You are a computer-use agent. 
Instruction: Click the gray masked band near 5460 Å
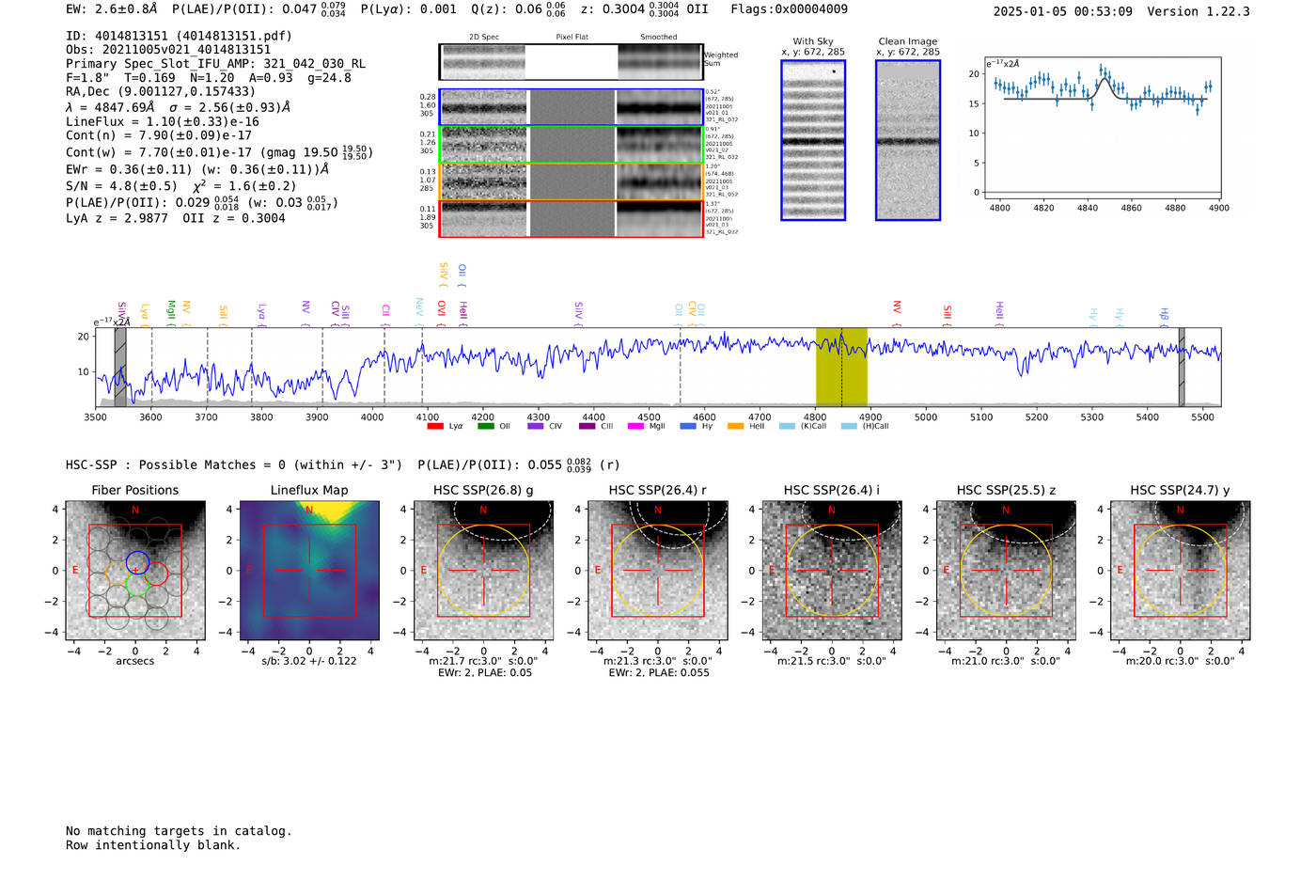pyautogui.click(x=1182, y=367)
